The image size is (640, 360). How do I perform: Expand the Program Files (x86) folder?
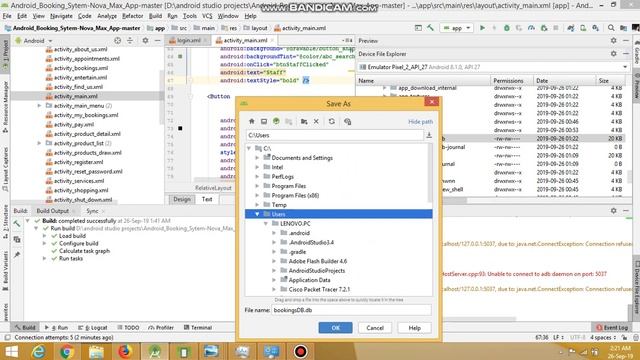(x=257, y=195)
